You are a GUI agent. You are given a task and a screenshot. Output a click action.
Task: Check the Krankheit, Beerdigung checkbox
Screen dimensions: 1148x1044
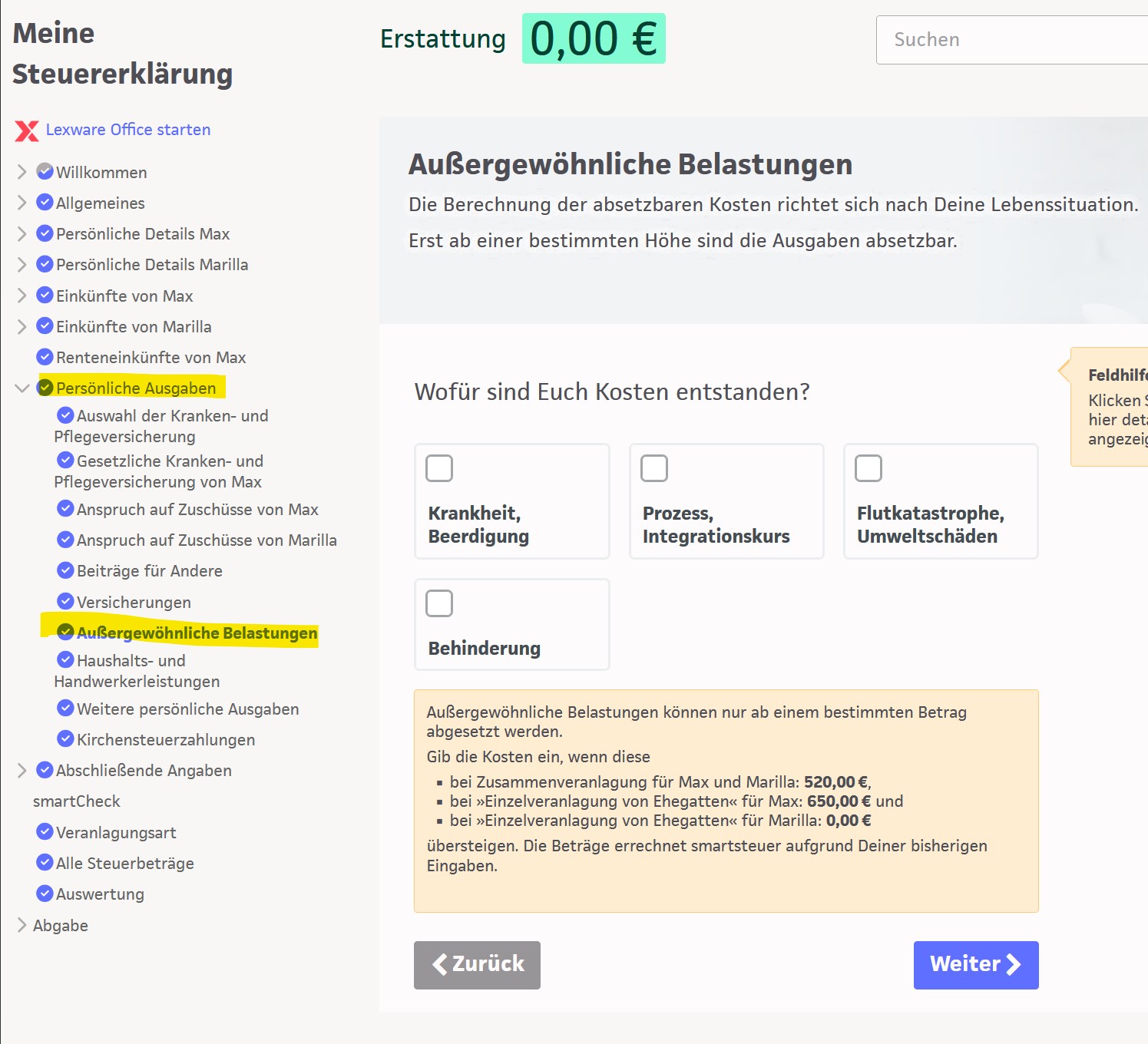[439, 468]
